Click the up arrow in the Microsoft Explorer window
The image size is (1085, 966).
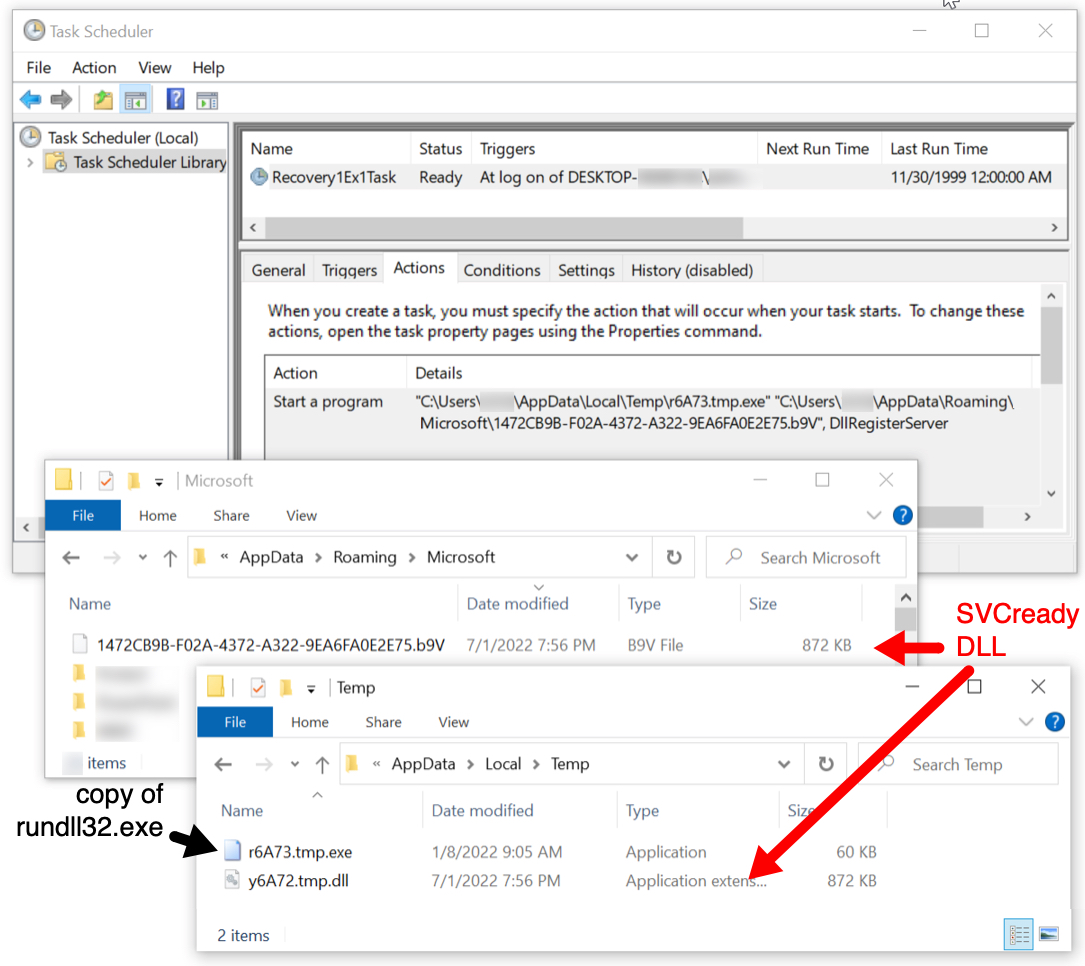tap(170, 557)
